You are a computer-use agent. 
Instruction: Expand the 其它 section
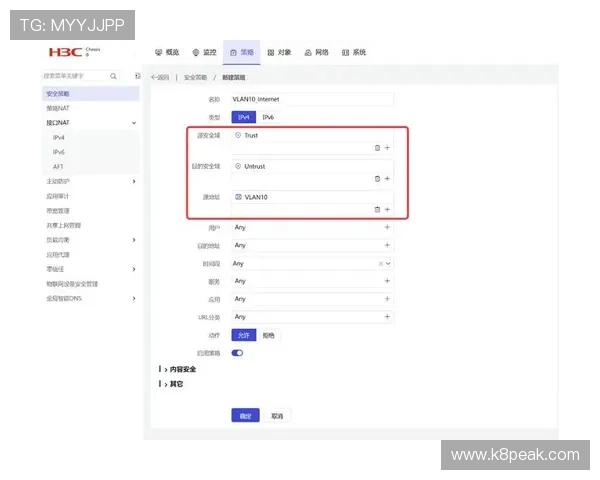[x=174, y=384]
